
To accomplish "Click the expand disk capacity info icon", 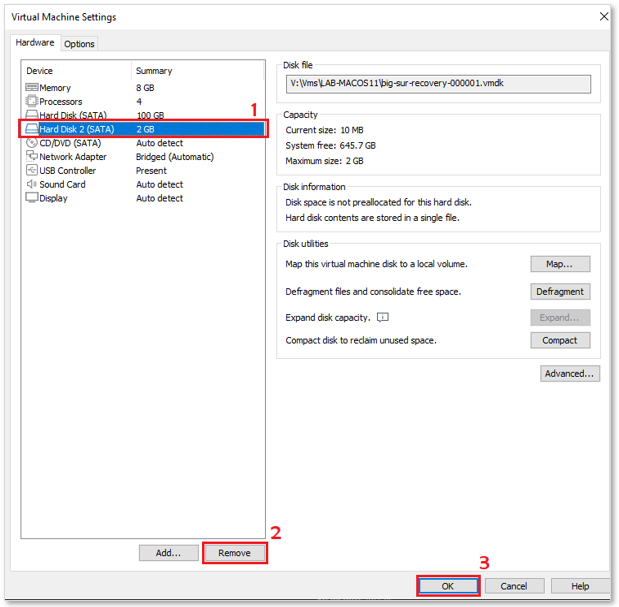I will (383, 317).
